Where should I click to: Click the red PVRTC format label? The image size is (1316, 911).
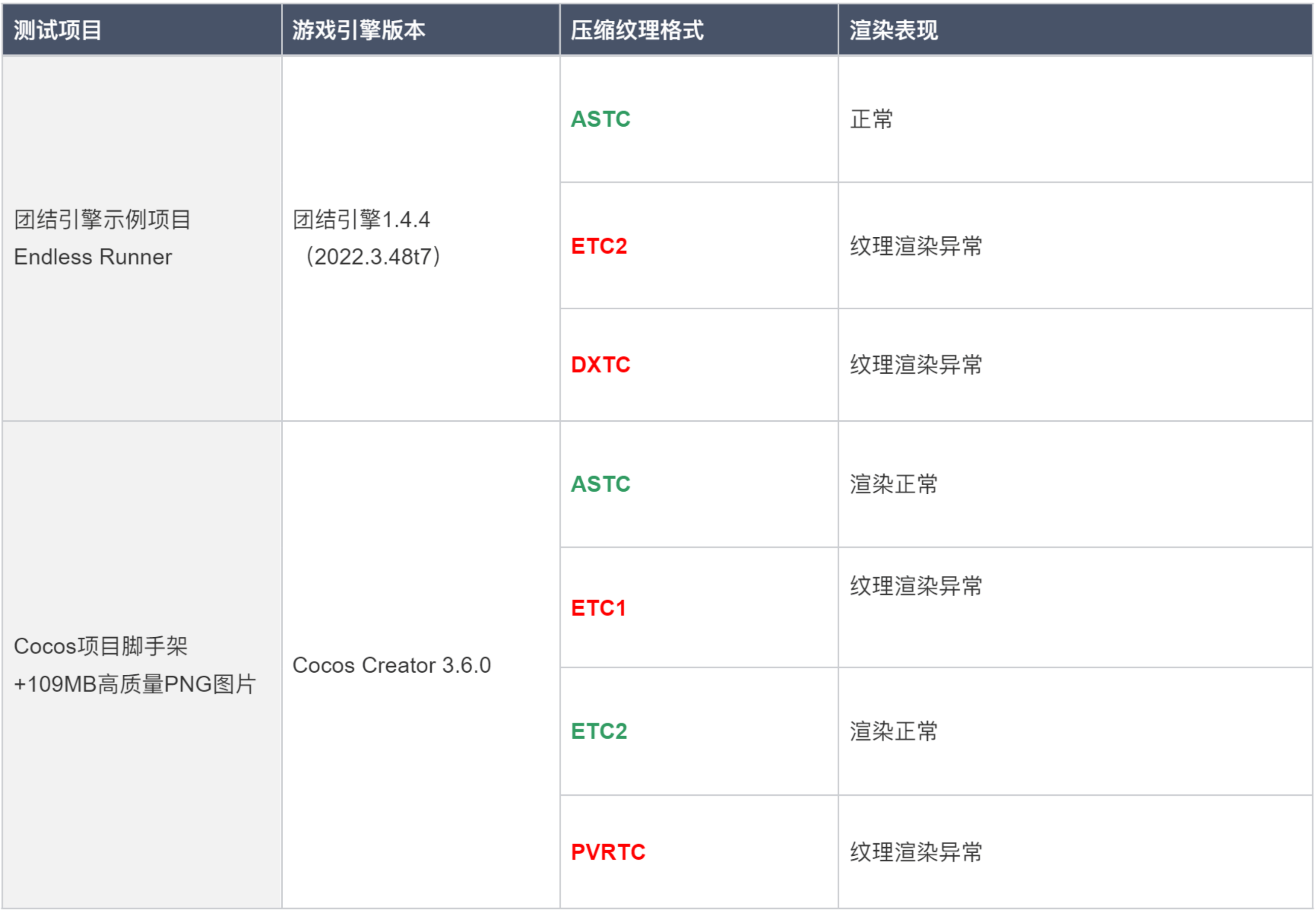point(608,853)
